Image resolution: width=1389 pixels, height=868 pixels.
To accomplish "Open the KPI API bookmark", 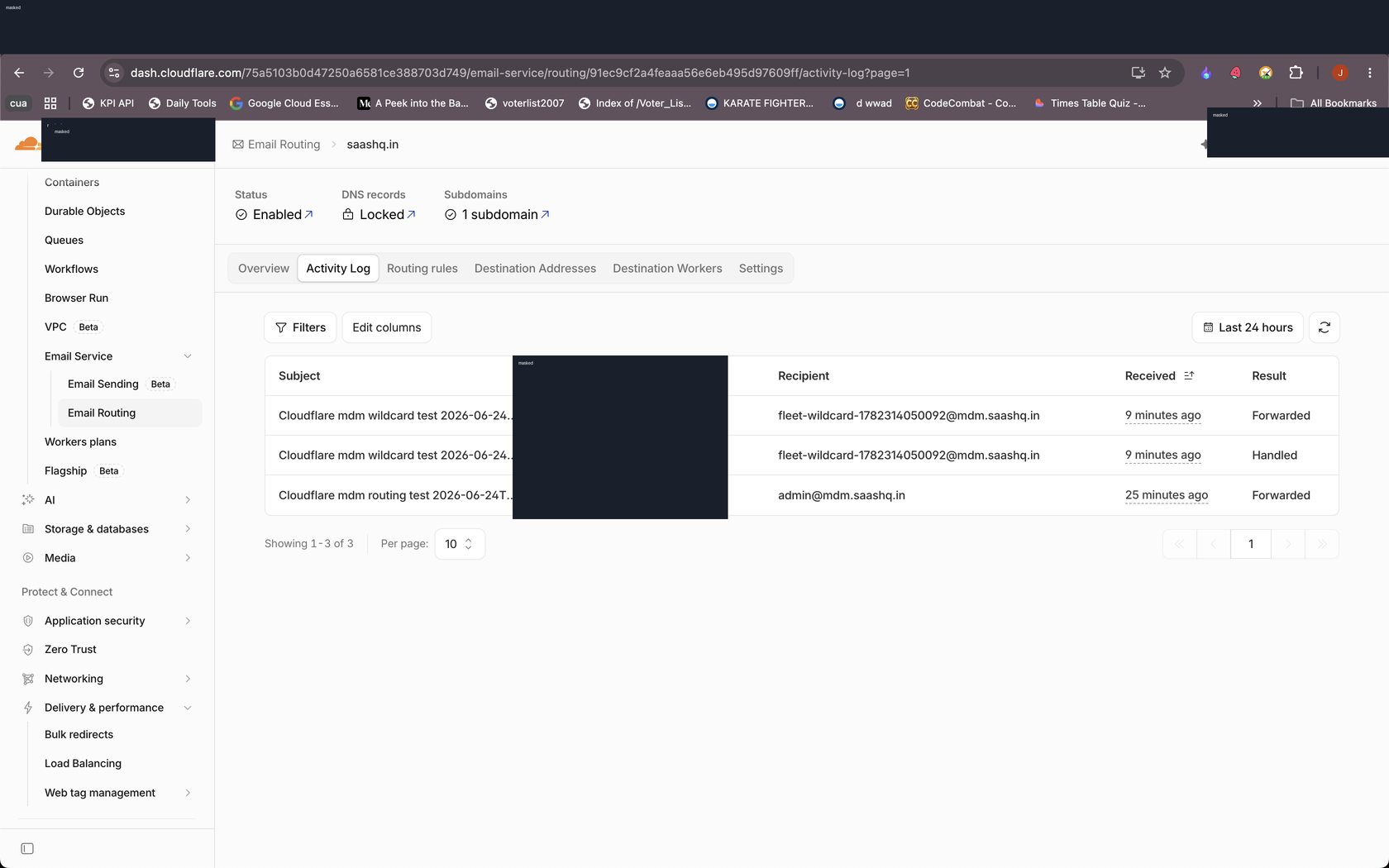I will tap(108, 103).
